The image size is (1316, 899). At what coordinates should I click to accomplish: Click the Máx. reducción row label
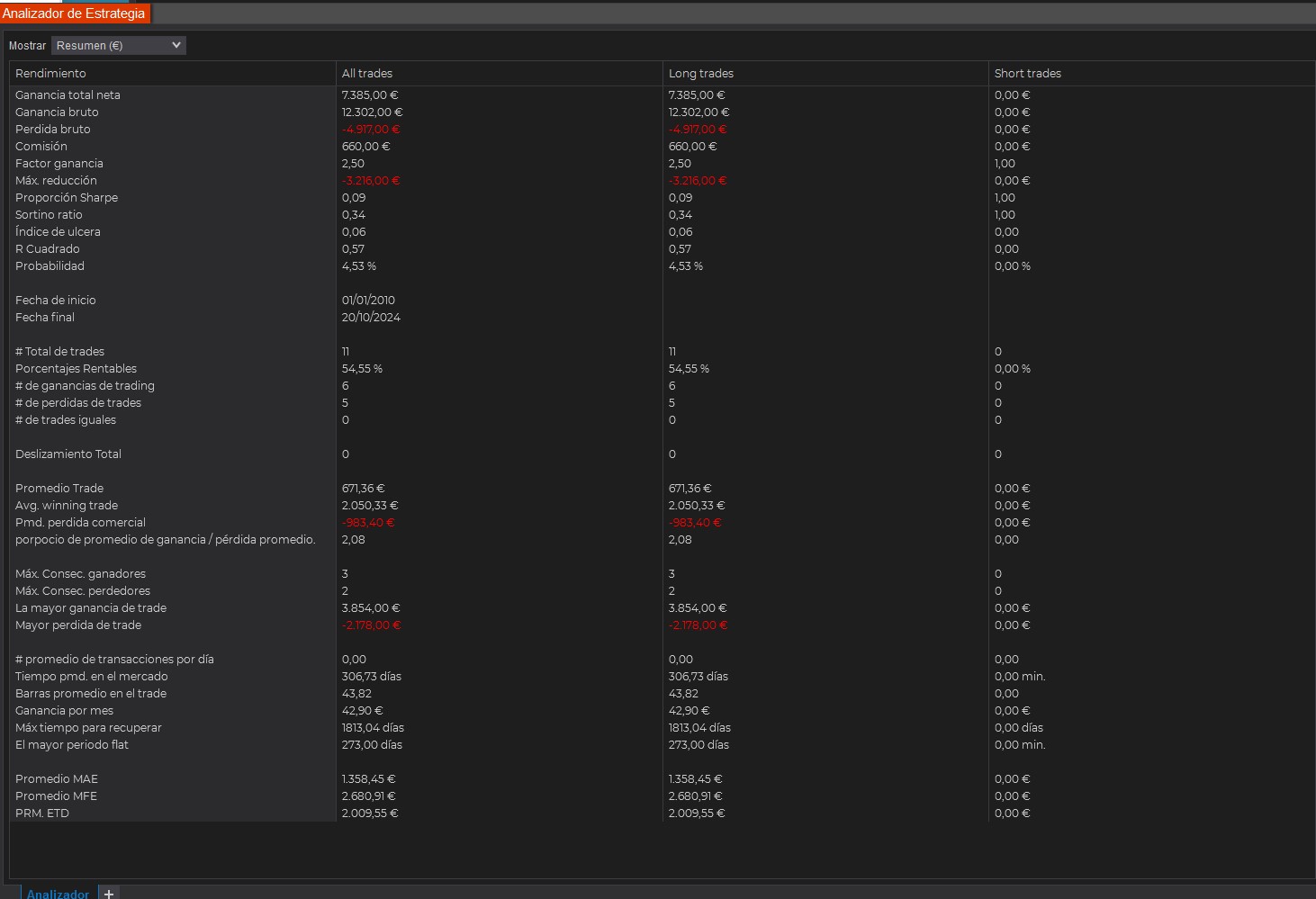(x=56, y=180)
